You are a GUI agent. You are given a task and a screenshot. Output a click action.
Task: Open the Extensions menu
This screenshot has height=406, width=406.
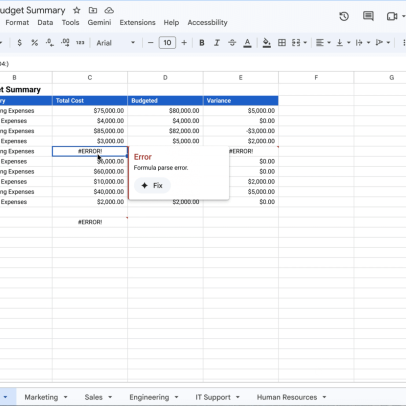pyautogui.click(x=137, y=22)
